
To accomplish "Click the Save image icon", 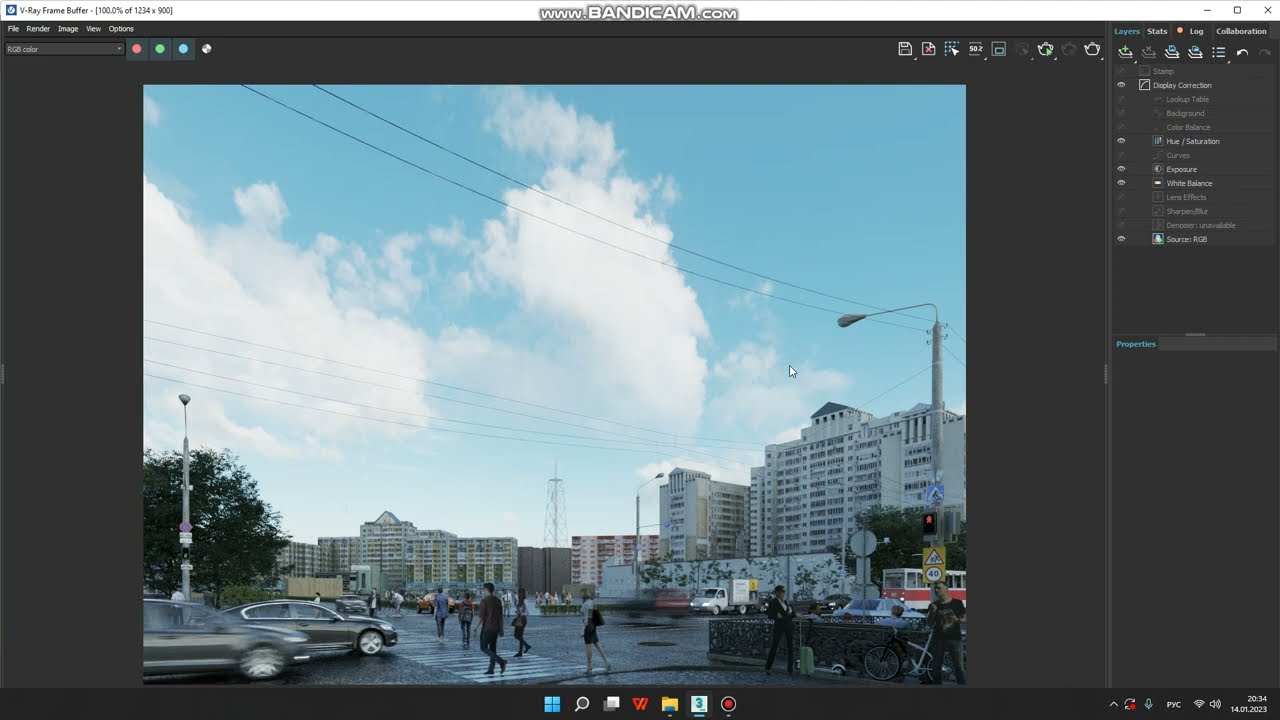I will point(905,49).
